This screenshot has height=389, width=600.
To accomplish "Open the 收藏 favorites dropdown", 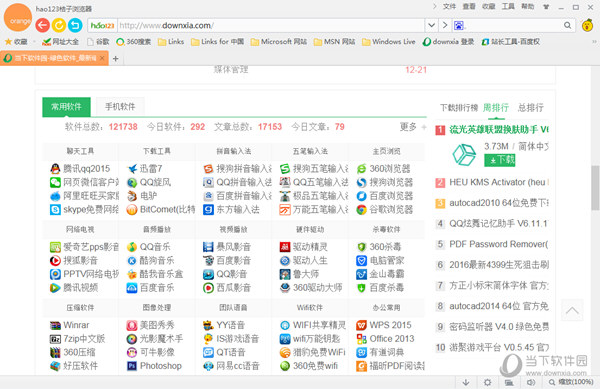I will coord(34,42).
